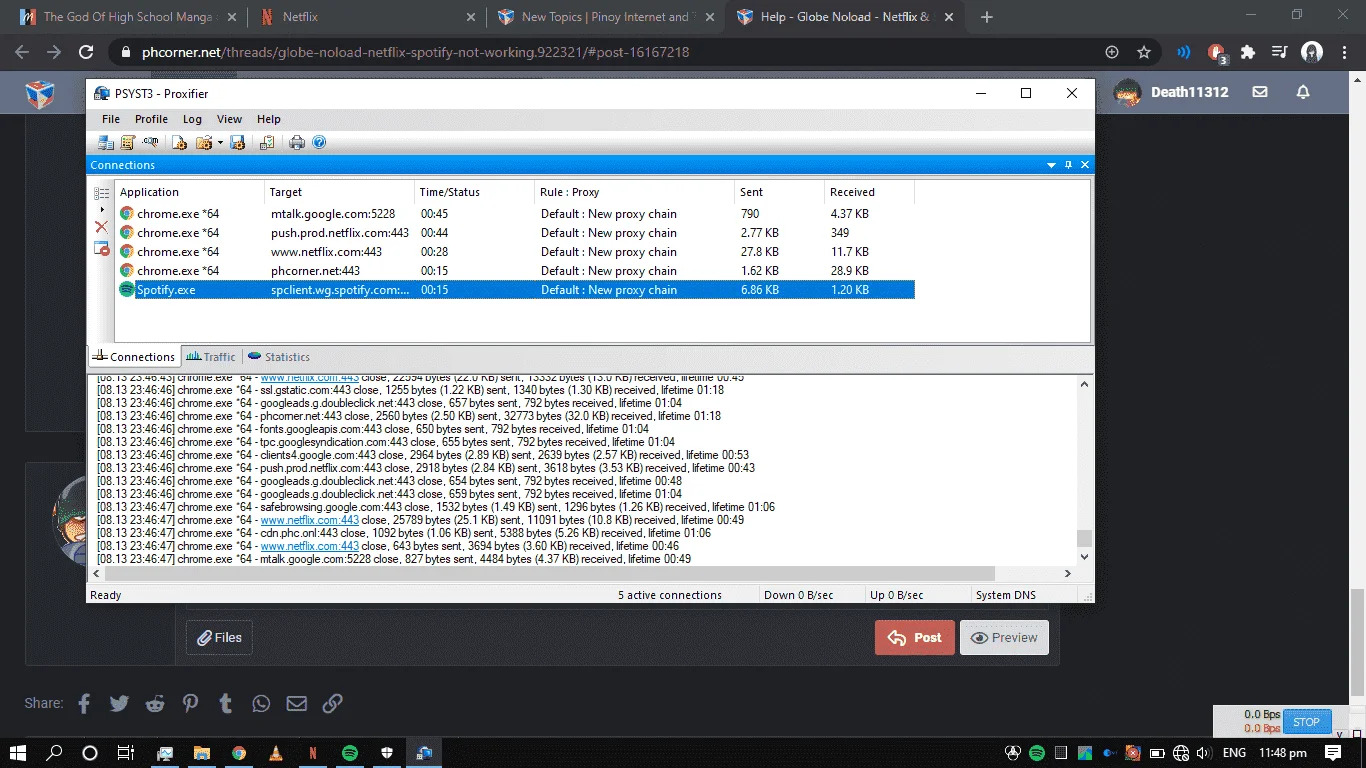
Task: Close the Connections panel with its X
Action: (x=1085, y=165)
